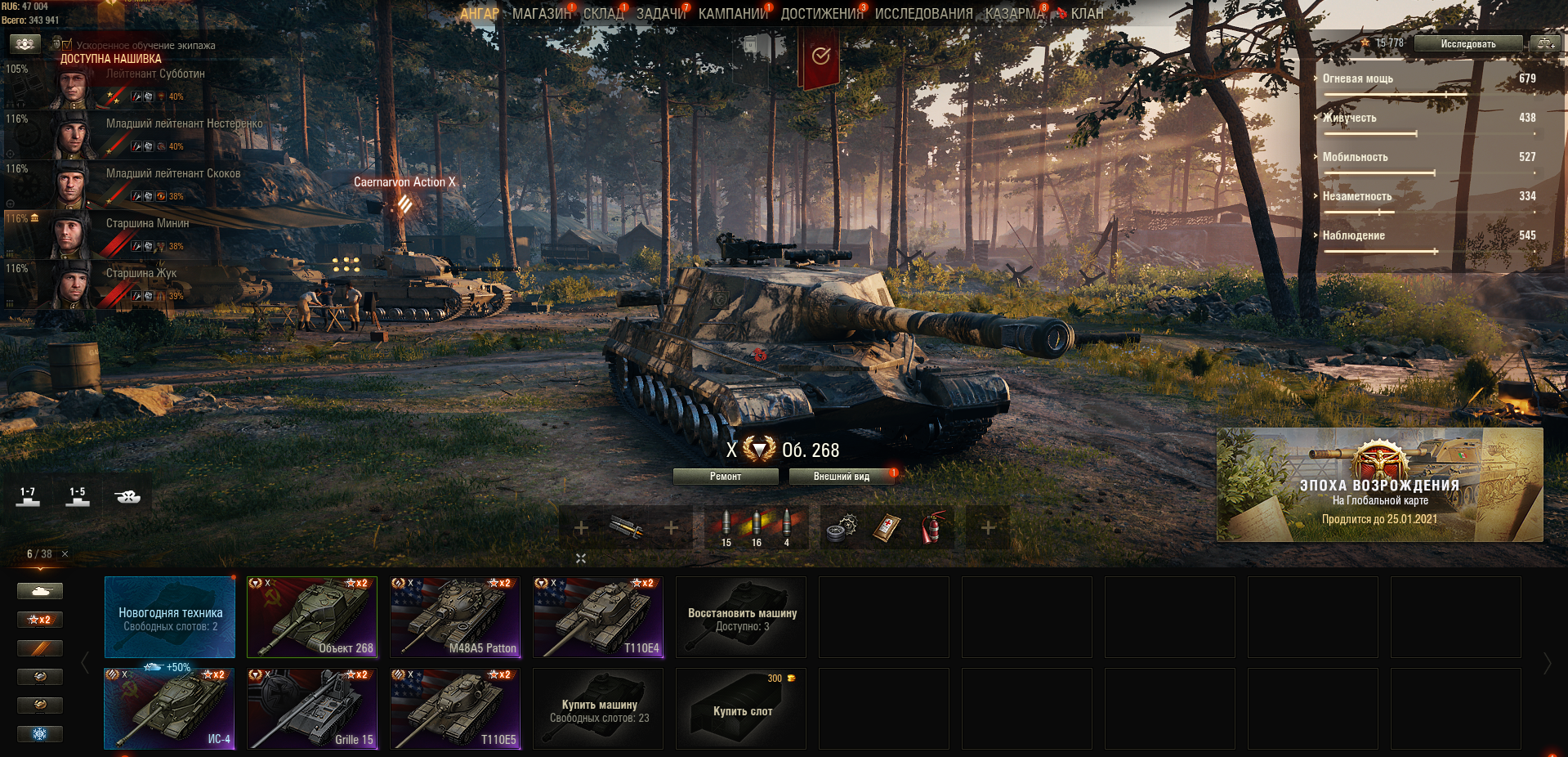This screenshot has height=757, width=1568.
Task: Click the destroyed tank battle results icon
Action: tap(128, 496)
